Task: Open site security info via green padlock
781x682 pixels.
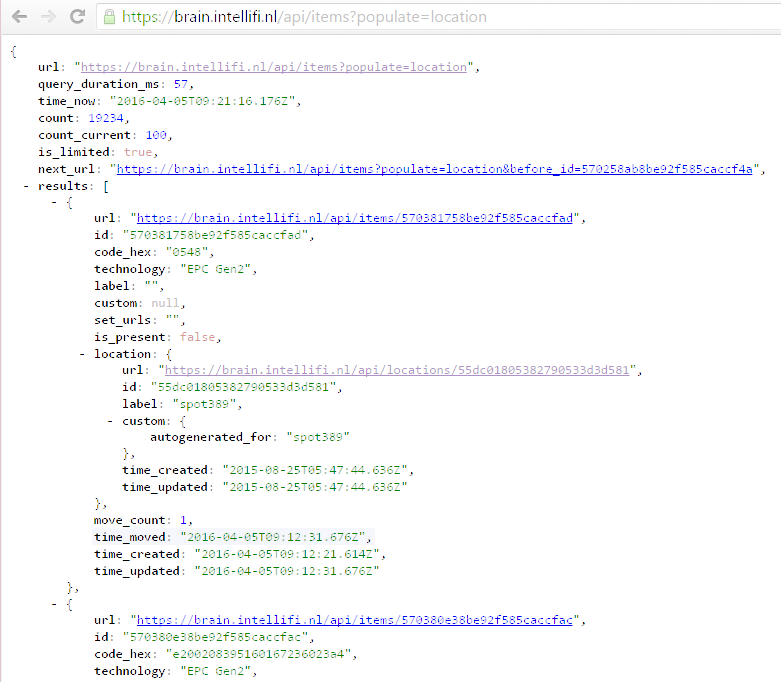Action: [109, 17]
